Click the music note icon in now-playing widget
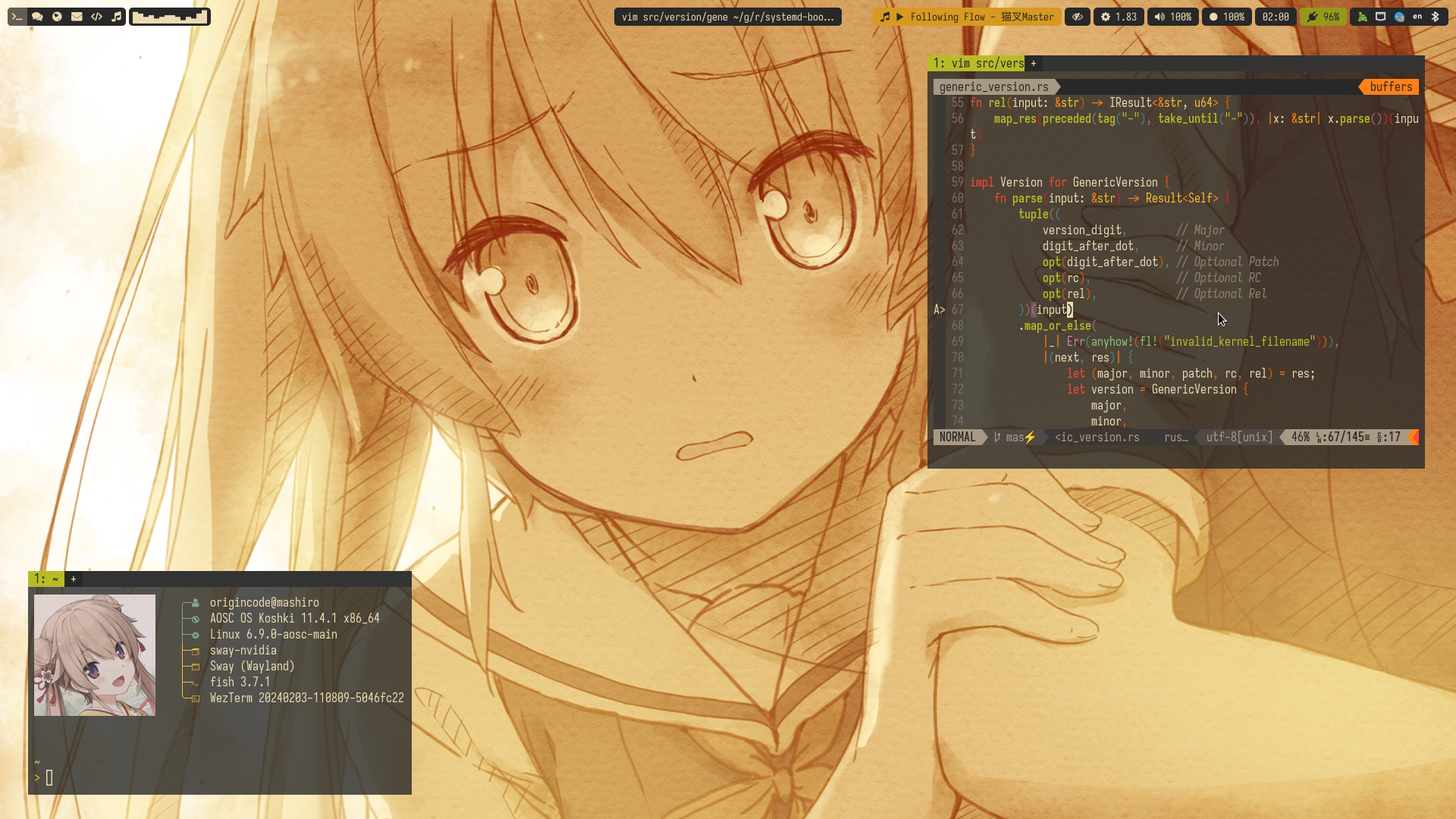The width and height of the screenshot is (1456, 819). coord(885,17)
